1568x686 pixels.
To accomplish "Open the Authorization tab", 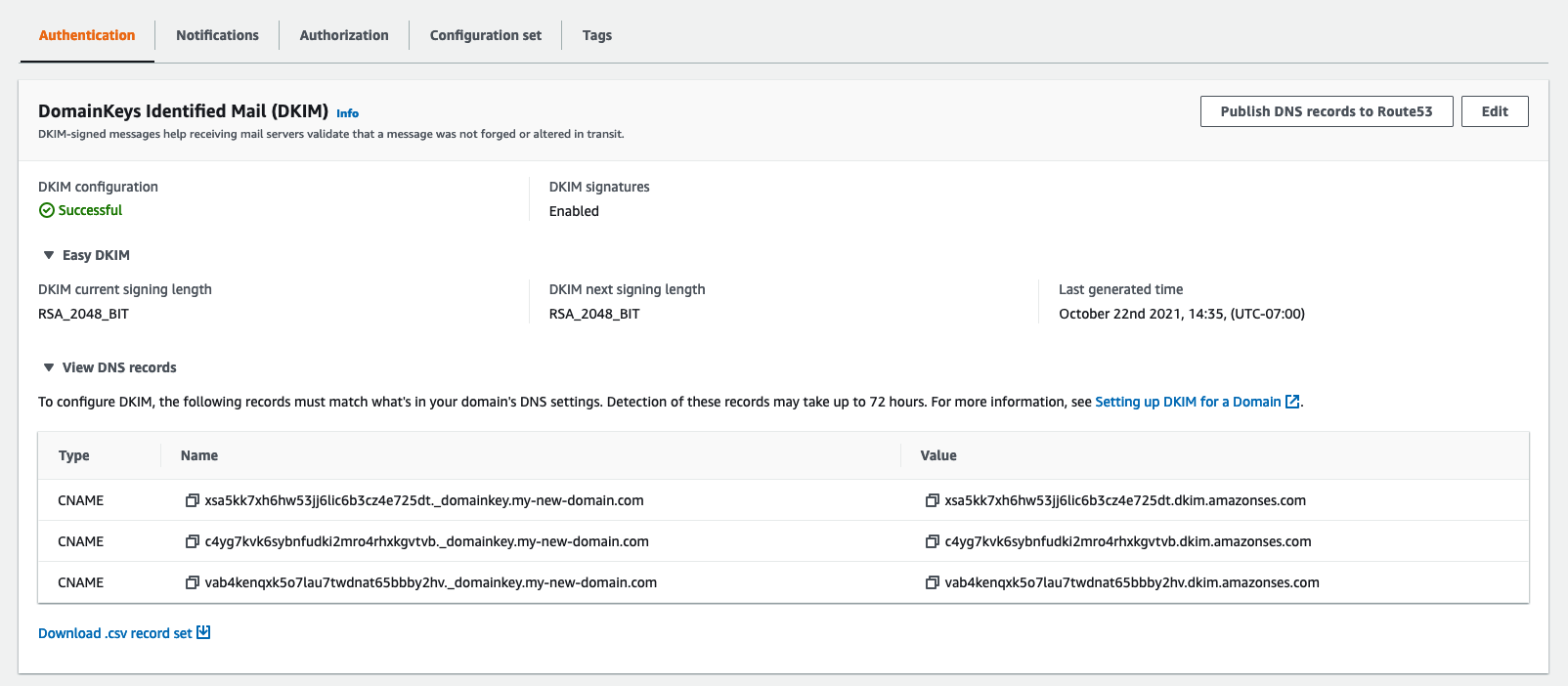I will (344, 35).
